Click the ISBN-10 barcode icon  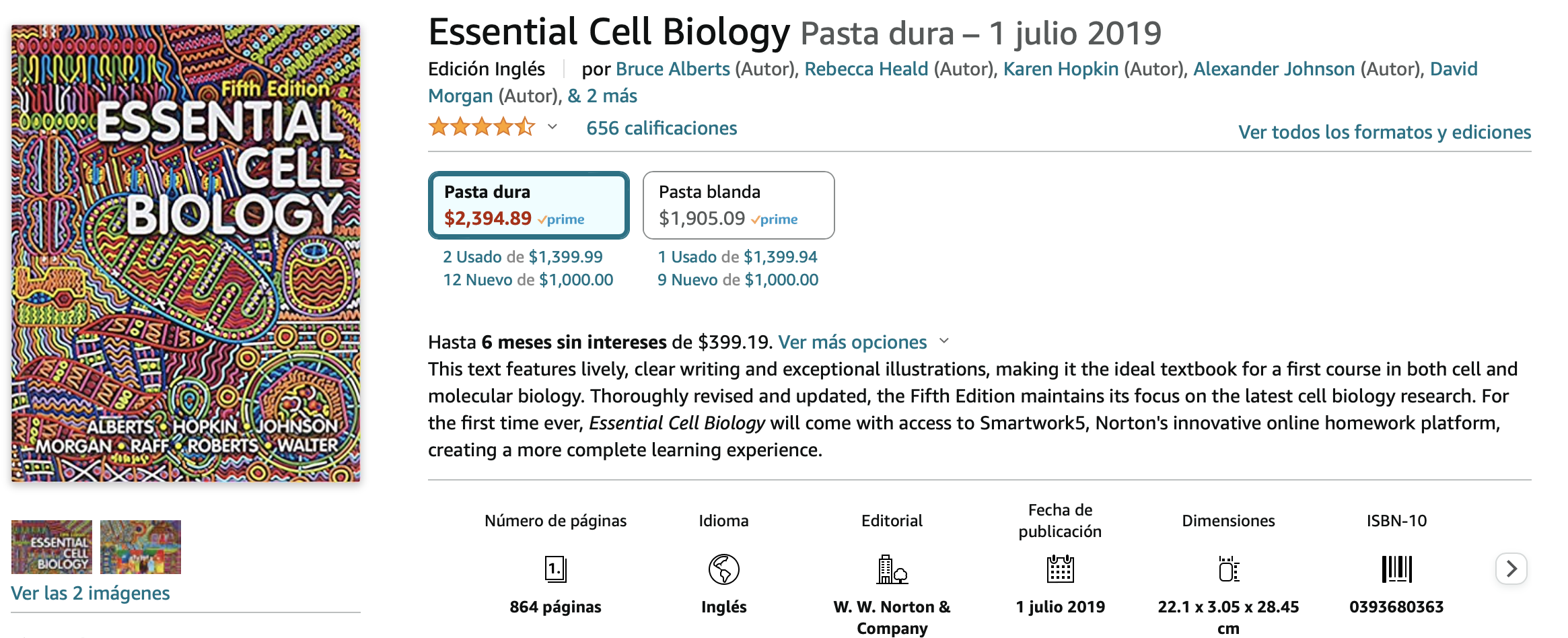[1396, 569]
